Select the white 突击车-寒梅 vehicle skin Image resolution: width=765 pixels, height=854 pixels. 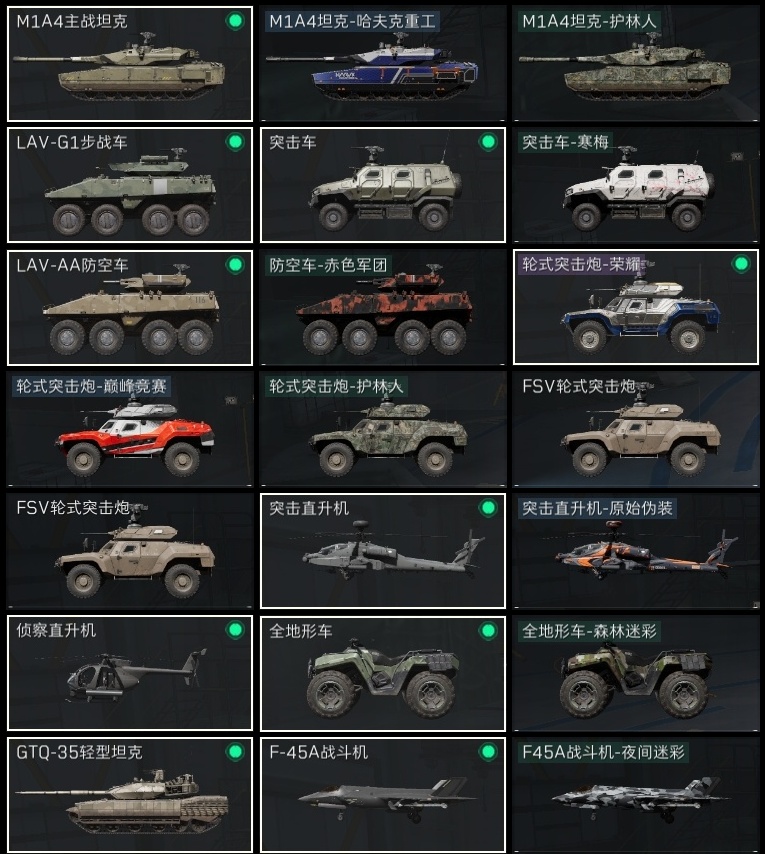pos(636,185)
